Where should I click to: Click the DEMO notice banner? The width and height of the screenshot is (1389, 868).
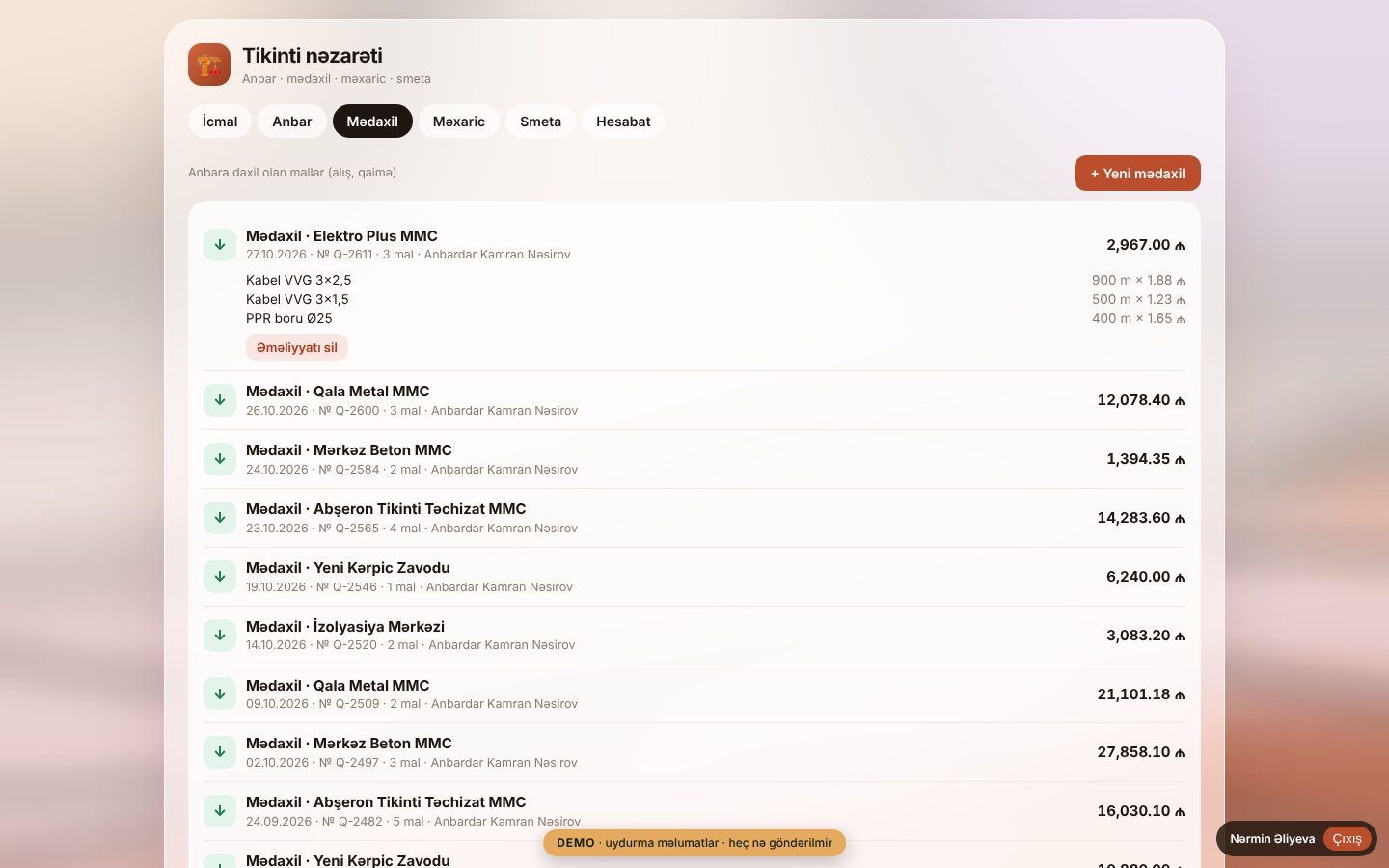[694, 843]
